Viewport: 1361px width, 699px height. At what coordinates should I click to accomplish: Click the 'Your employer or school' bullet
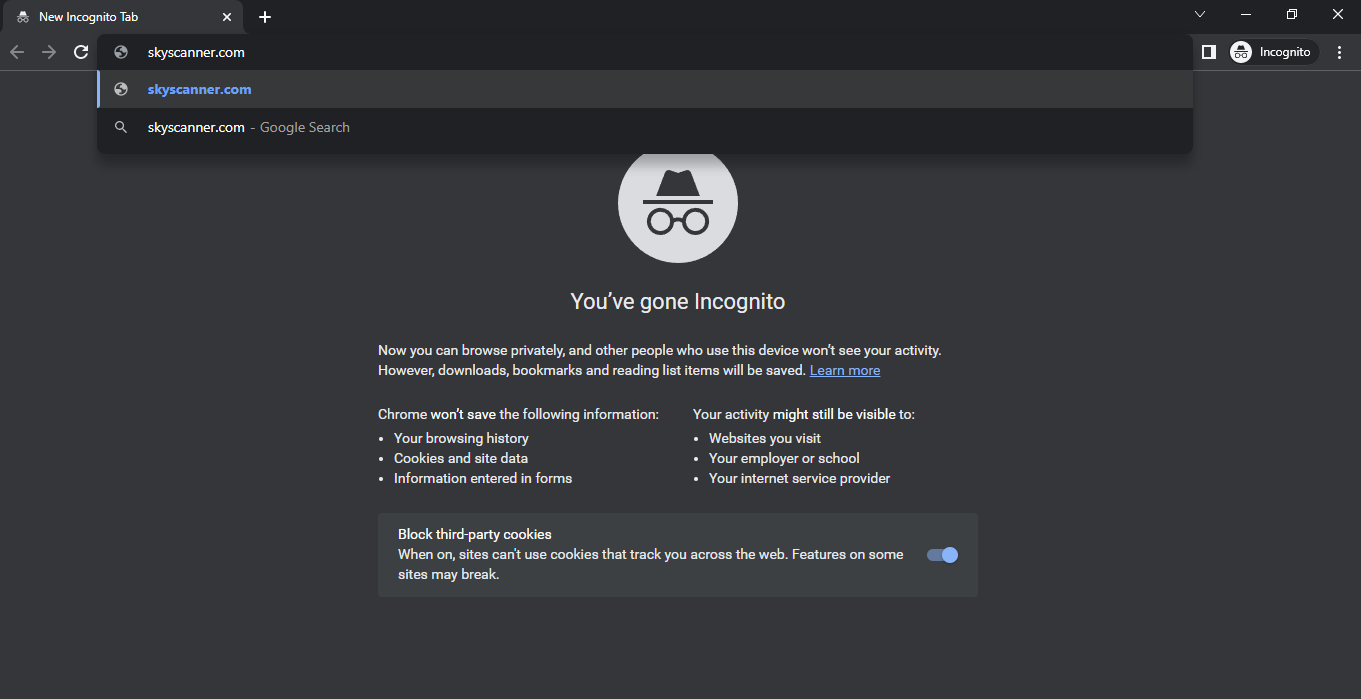pos(784,458)
